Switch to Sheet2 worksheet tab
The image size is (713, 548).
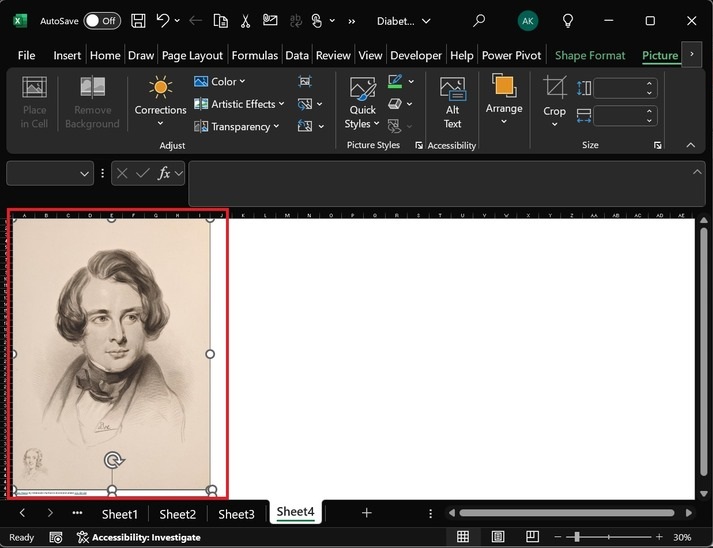pos(177,514)
